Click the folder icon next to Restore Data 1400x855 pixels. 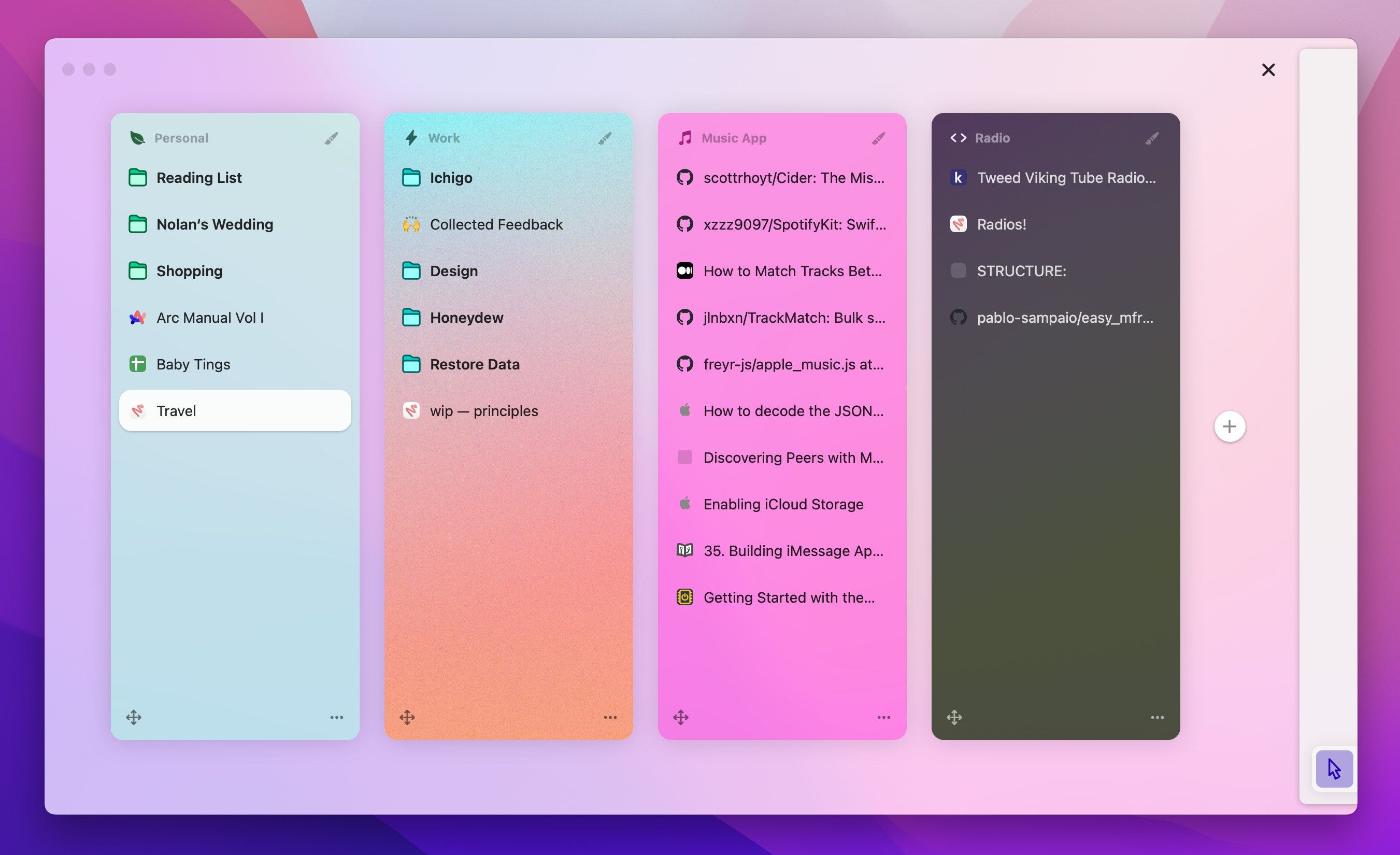tap(411, 364)
